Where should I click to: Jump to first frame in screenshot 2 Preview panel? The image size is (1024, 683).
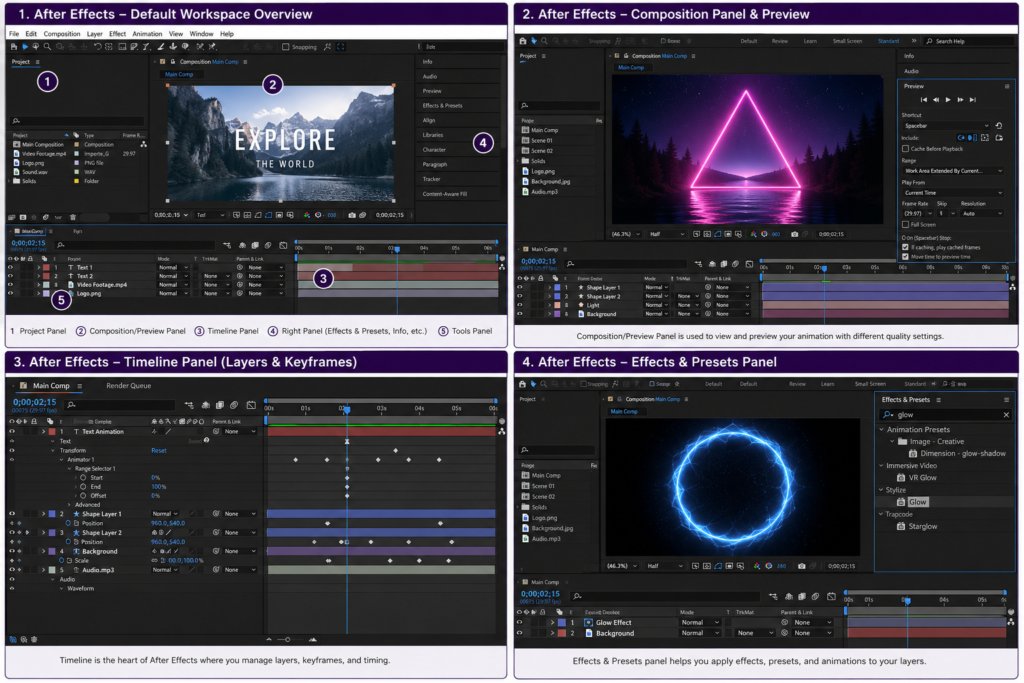tap(923, 100)
